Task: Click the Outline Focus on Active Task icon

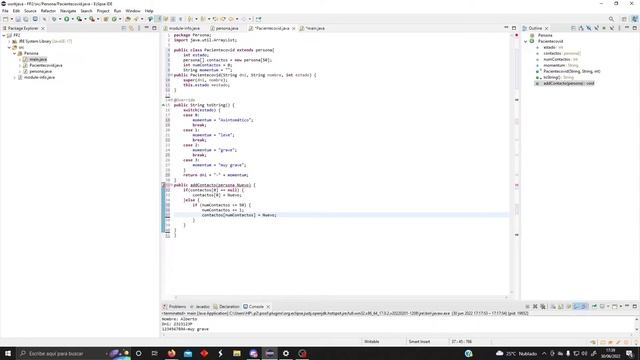Action: [573, 28]
